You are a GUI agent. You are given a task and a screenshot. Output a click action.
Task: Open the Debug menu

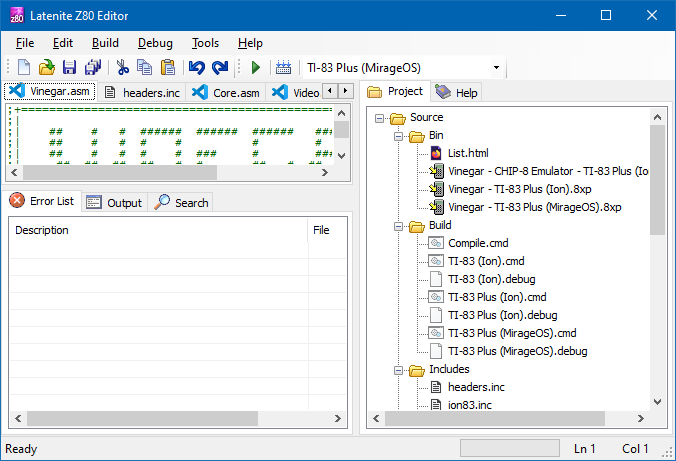coord(155,43)
